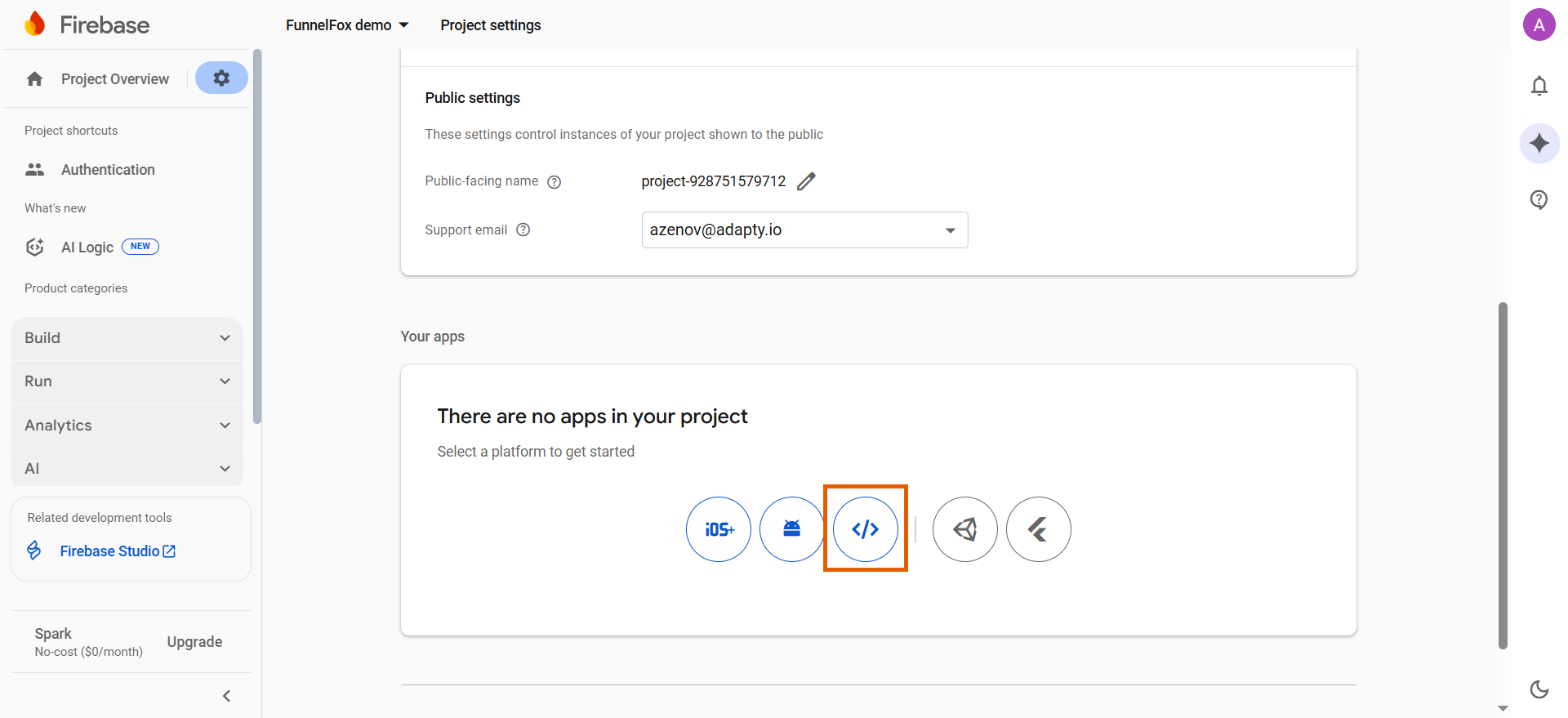This screenshot has height=718, width=1568.
Task: Open notifications bell icon
Action: coord(1539,86)
